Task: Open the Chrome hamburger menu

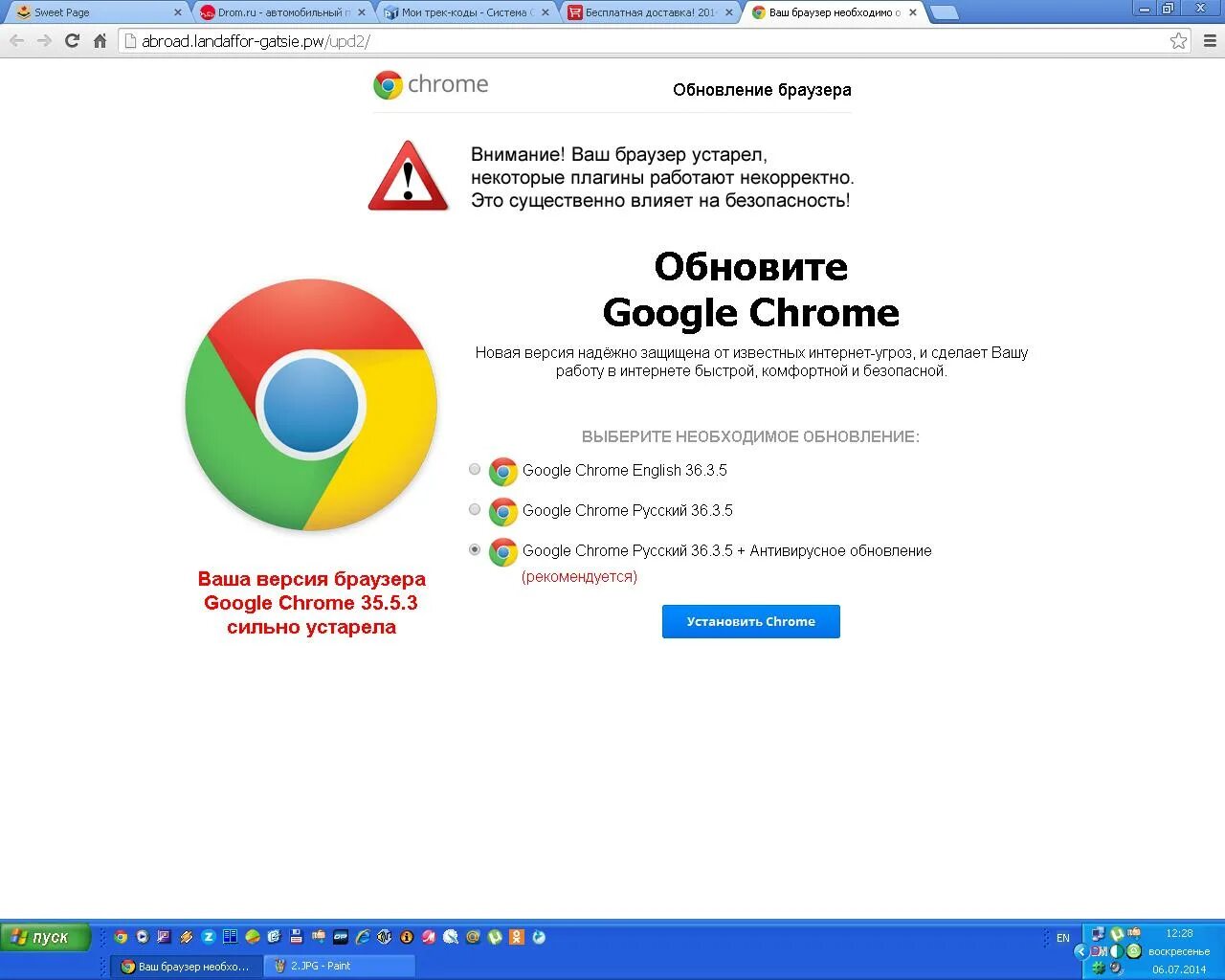Action: [1210, 41]
